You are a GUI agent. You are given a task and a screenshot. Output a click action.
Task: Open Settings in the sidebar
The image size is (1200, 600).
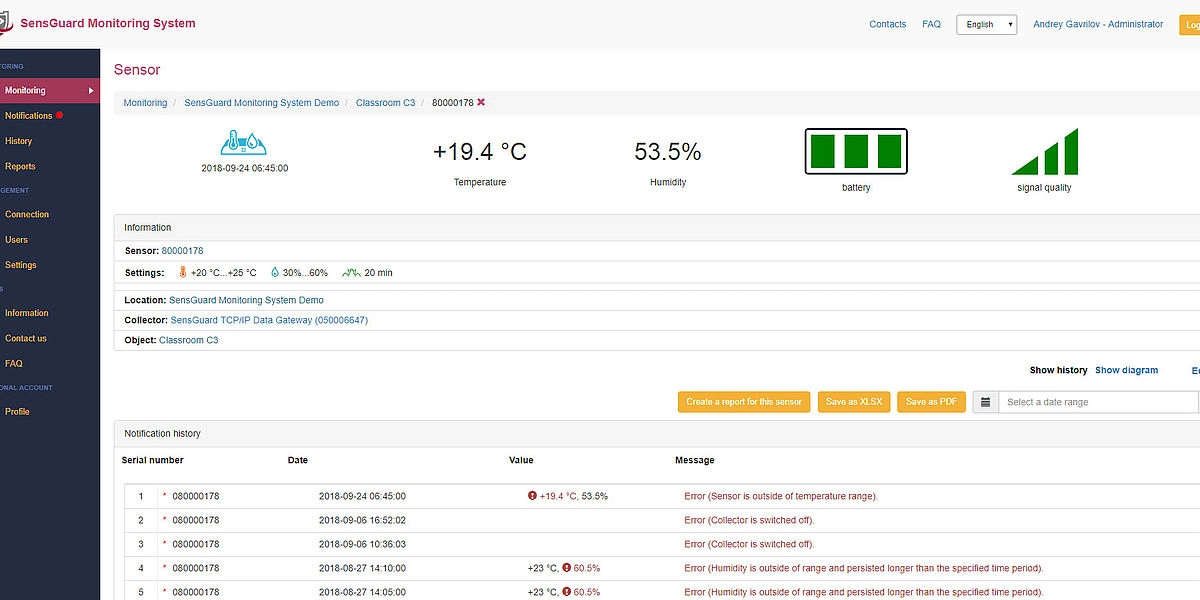pos(20,265)
